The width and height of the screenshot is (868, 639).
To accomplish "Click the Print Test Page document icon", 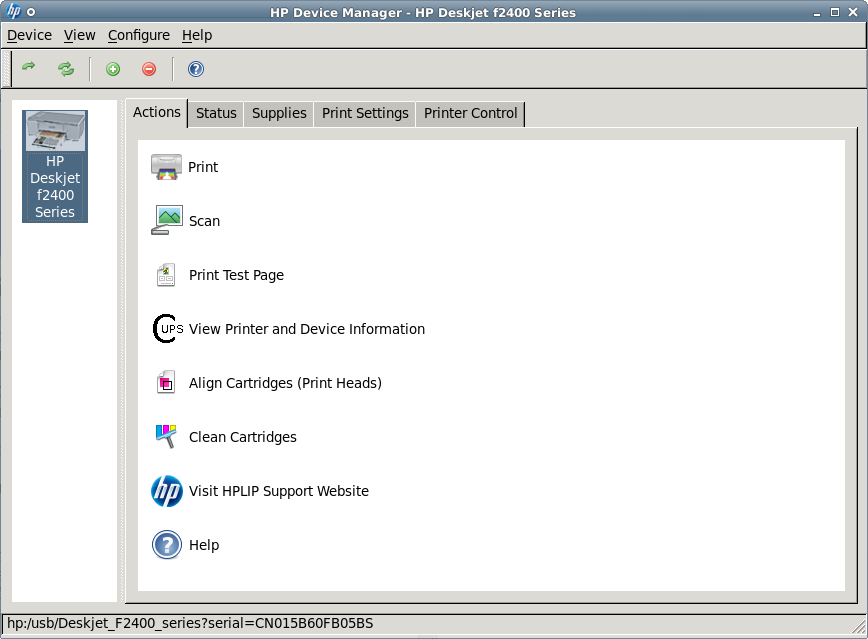I will (x=166, y=275).
